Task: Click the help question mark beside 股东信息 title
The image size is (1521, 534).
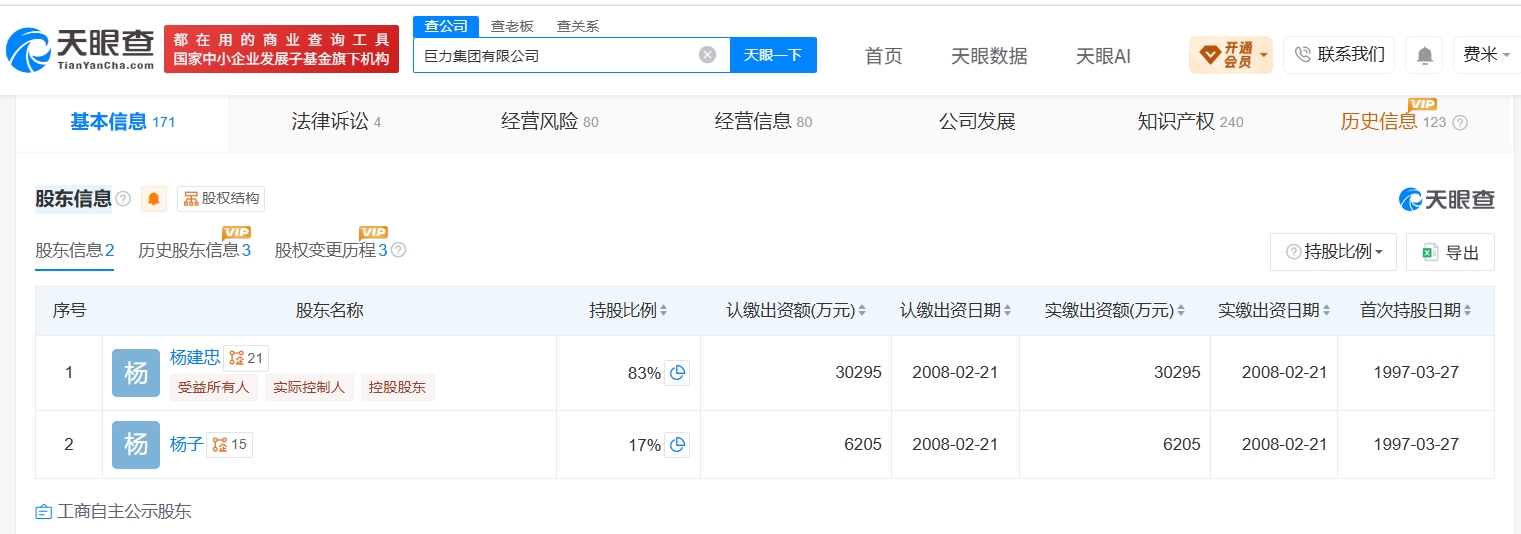Action: [x=123, y=199]
